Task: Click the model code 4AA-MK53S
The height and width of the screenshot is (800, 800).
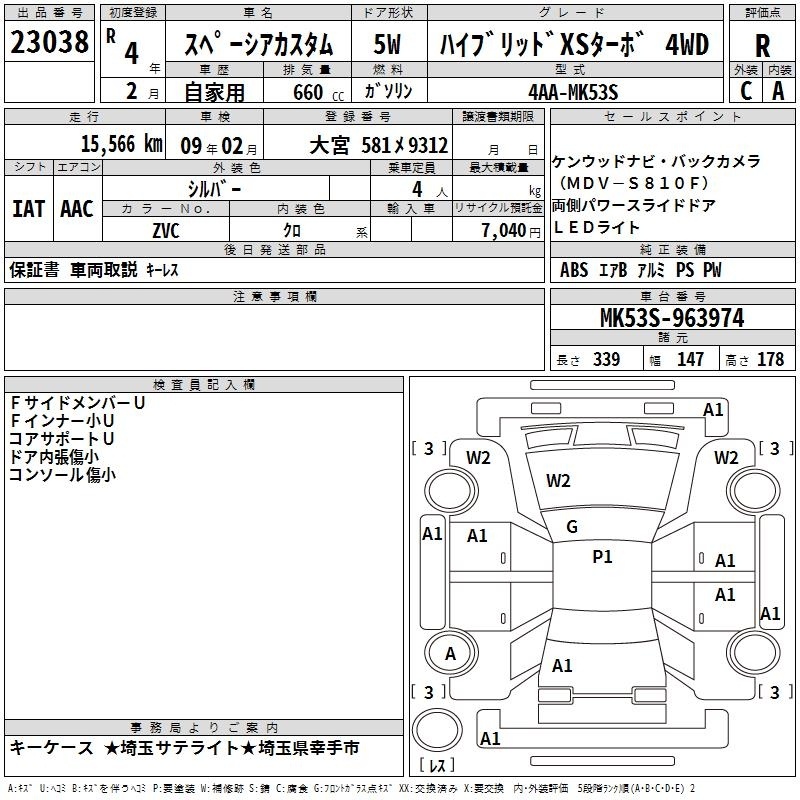Action: [573, 91]
